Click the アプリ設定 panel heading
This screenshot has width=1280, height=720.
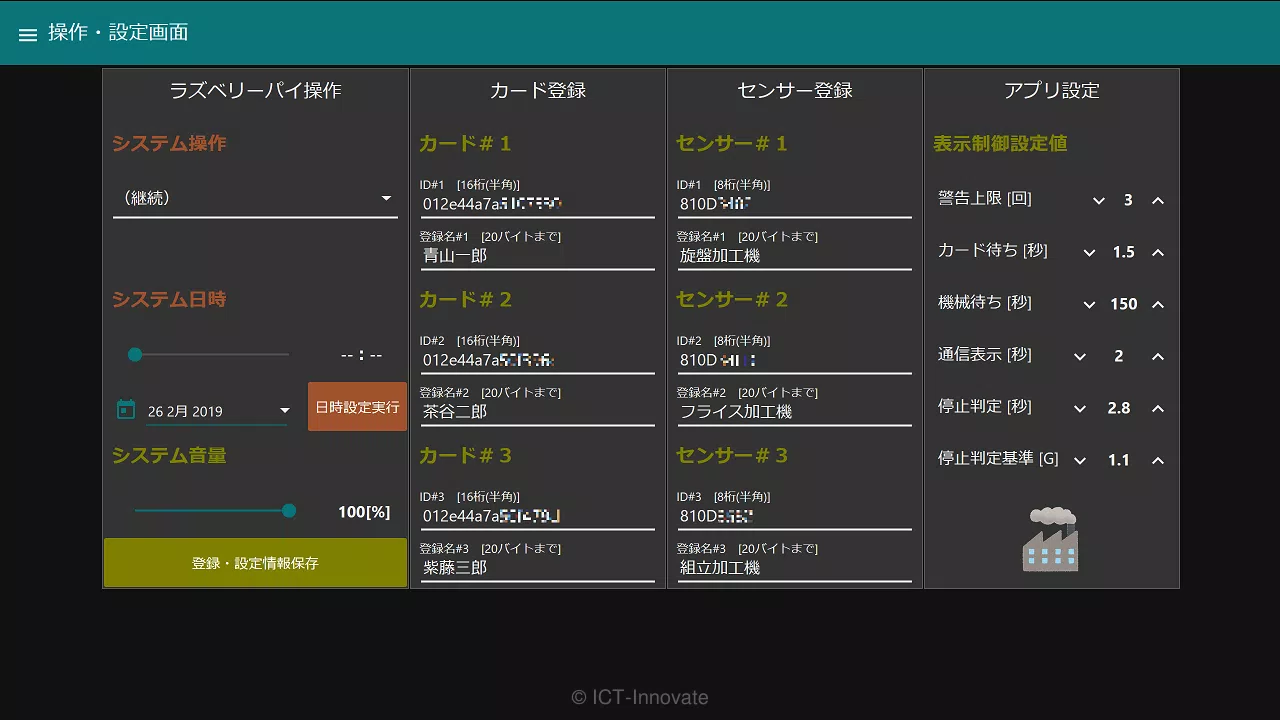click(1051, 91)
